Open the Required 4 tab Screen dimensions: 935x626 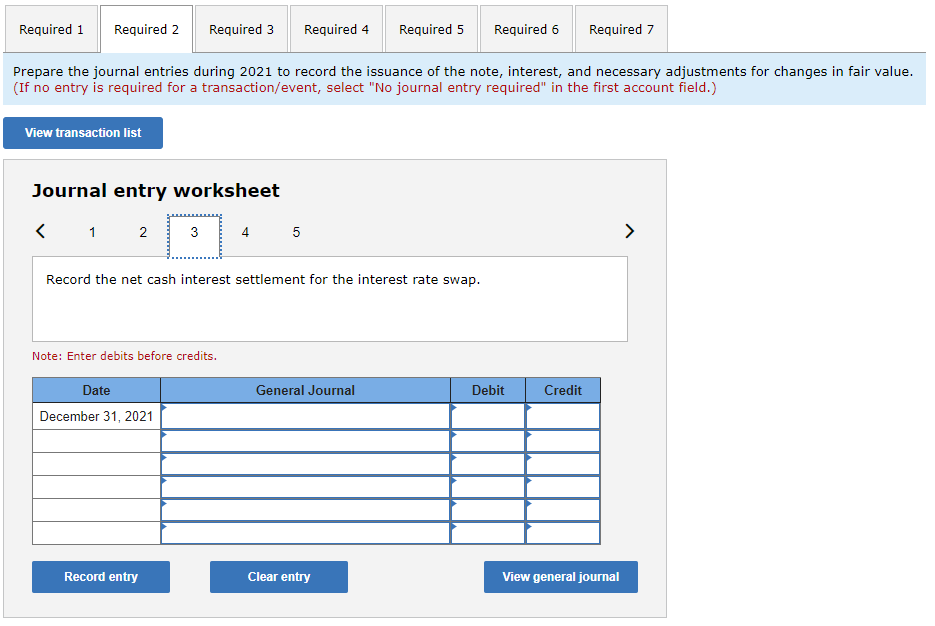(336, 29)
